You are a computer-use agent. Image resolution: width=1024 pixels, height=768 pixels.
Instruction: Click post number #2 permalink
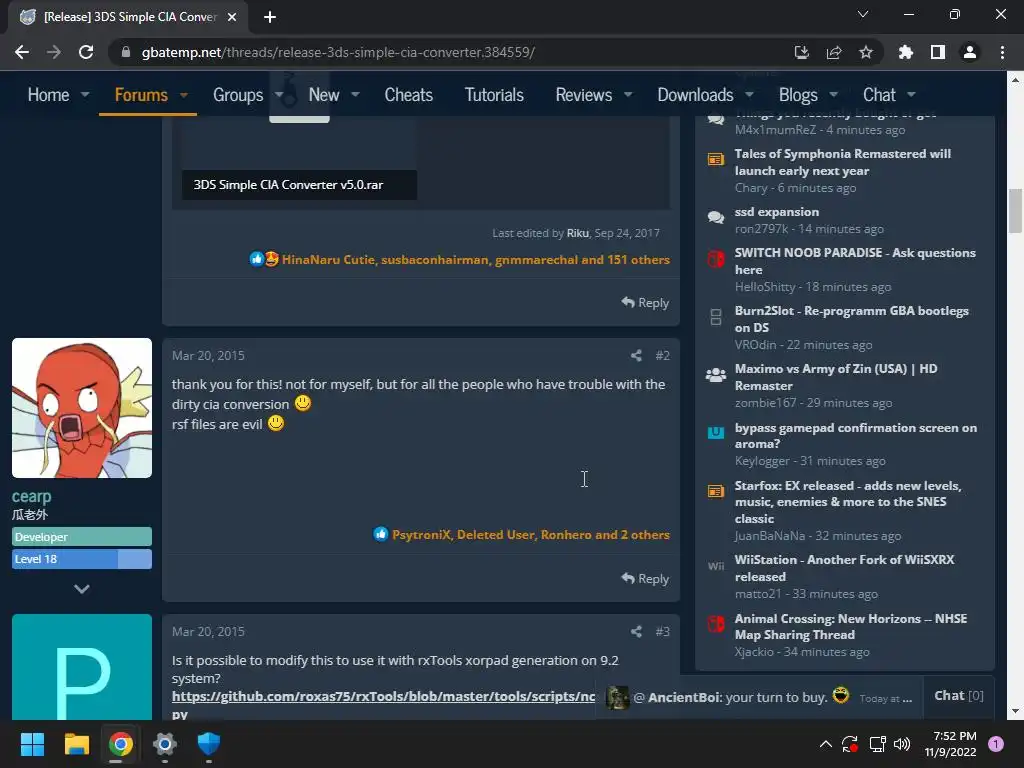coord(662,355)
